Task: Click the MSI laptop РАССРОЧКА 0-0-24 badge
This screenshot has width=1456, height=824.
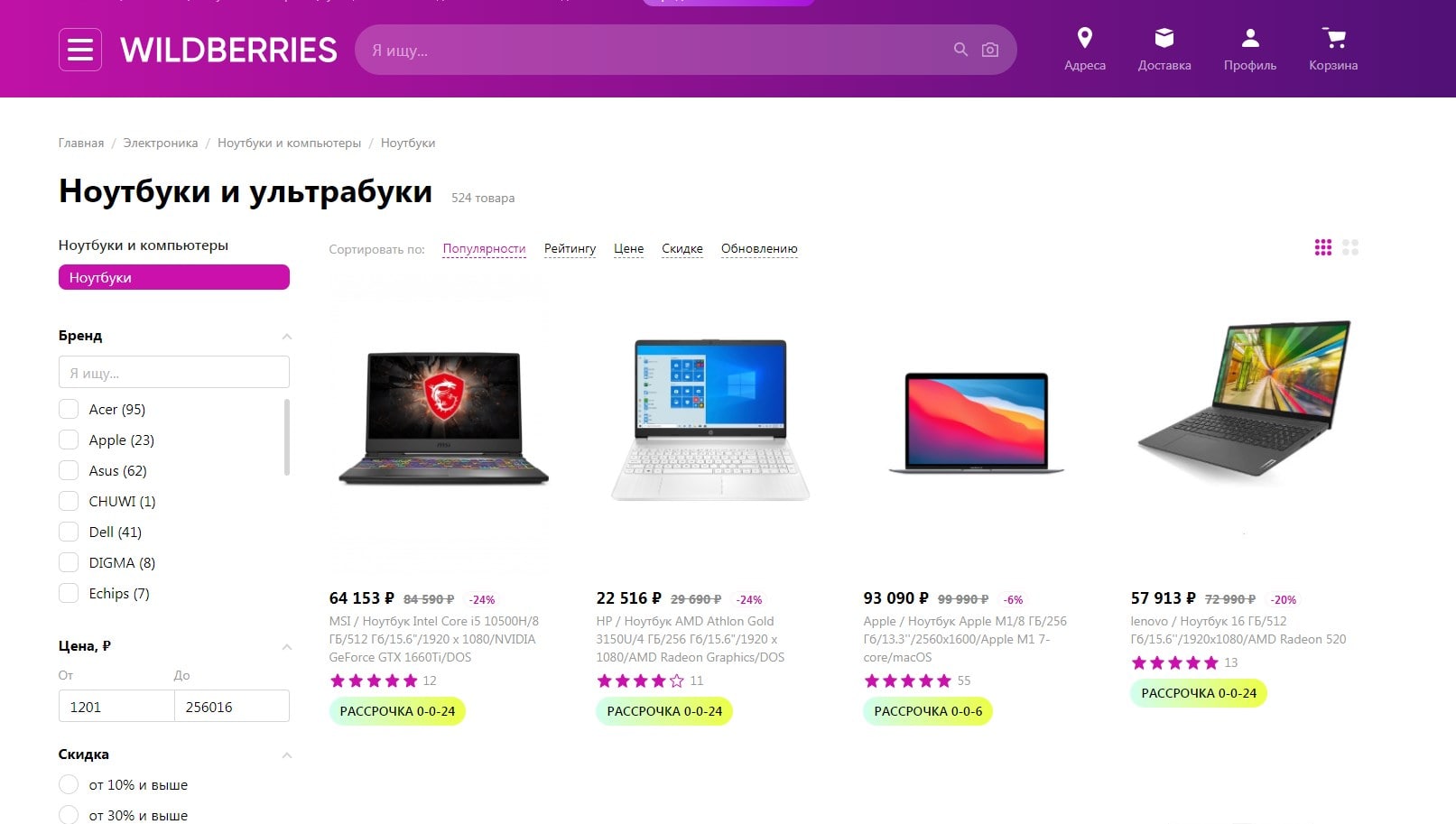Action: pyautogui.click(x=397, y=711)
